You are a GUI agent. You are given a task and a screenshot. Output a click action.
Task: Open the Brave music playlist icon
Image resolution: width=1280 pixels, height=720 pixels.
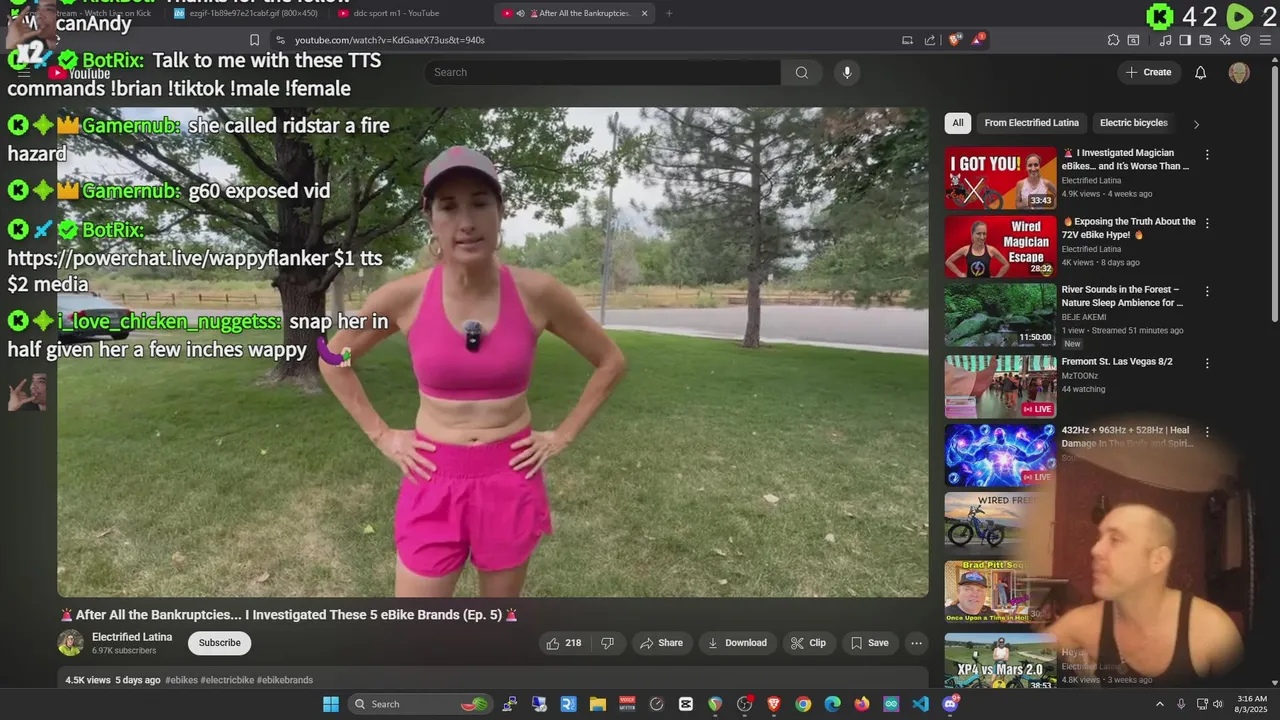point(1165,40)
